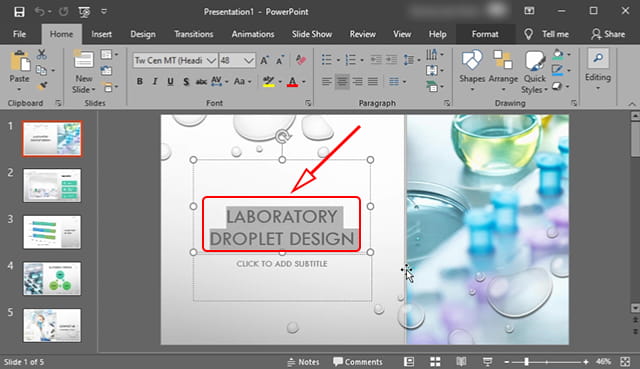Click to add subtitle placeholder
Viewport: 640px width, 369px height.
(x=282, y=264)
